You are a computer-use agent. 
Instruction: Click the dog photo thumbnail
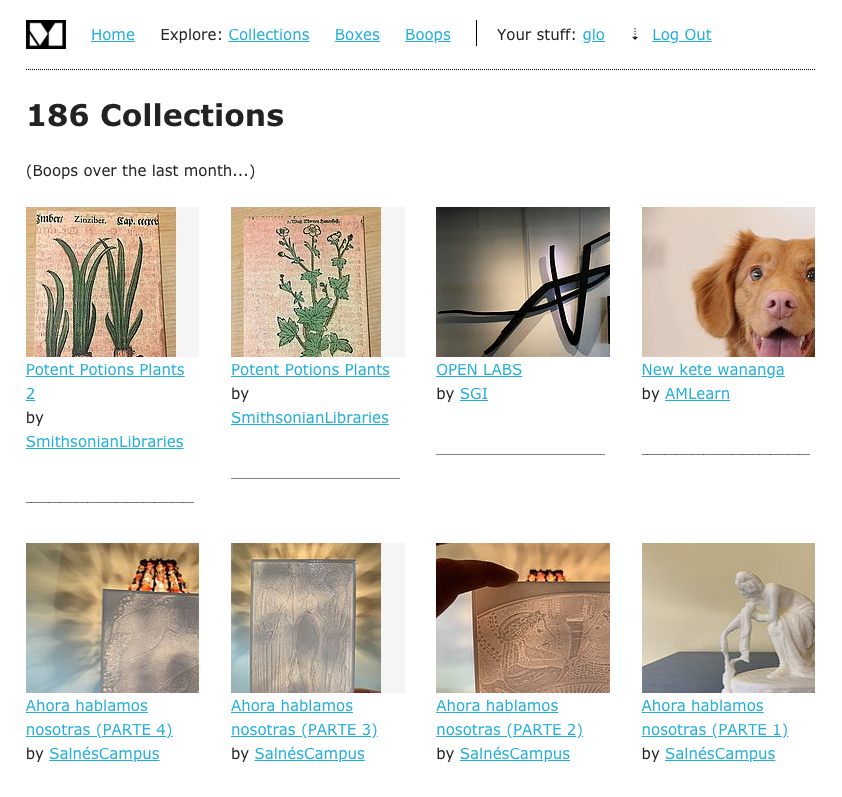[727, 281]
